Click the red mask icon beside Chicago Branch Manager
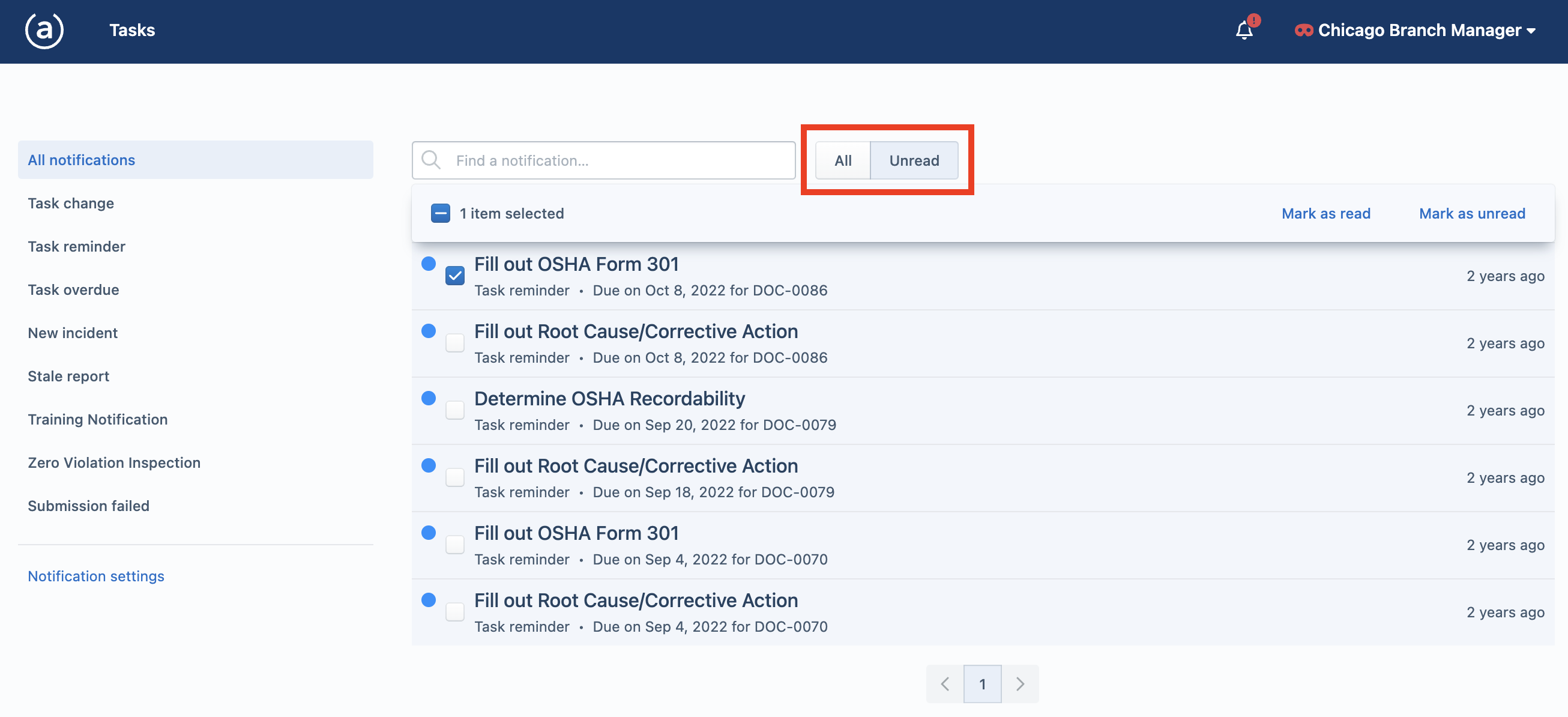The image size is (1568, 717). point(1304,31)
